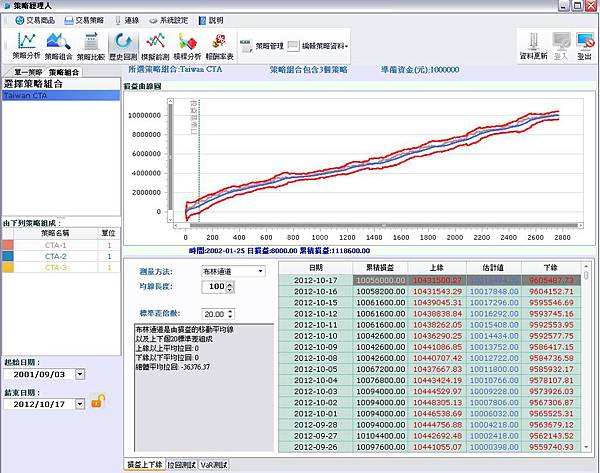
Task: Open the 策略分析 strategy analysis tool
Action: click(x=26, y=46)
